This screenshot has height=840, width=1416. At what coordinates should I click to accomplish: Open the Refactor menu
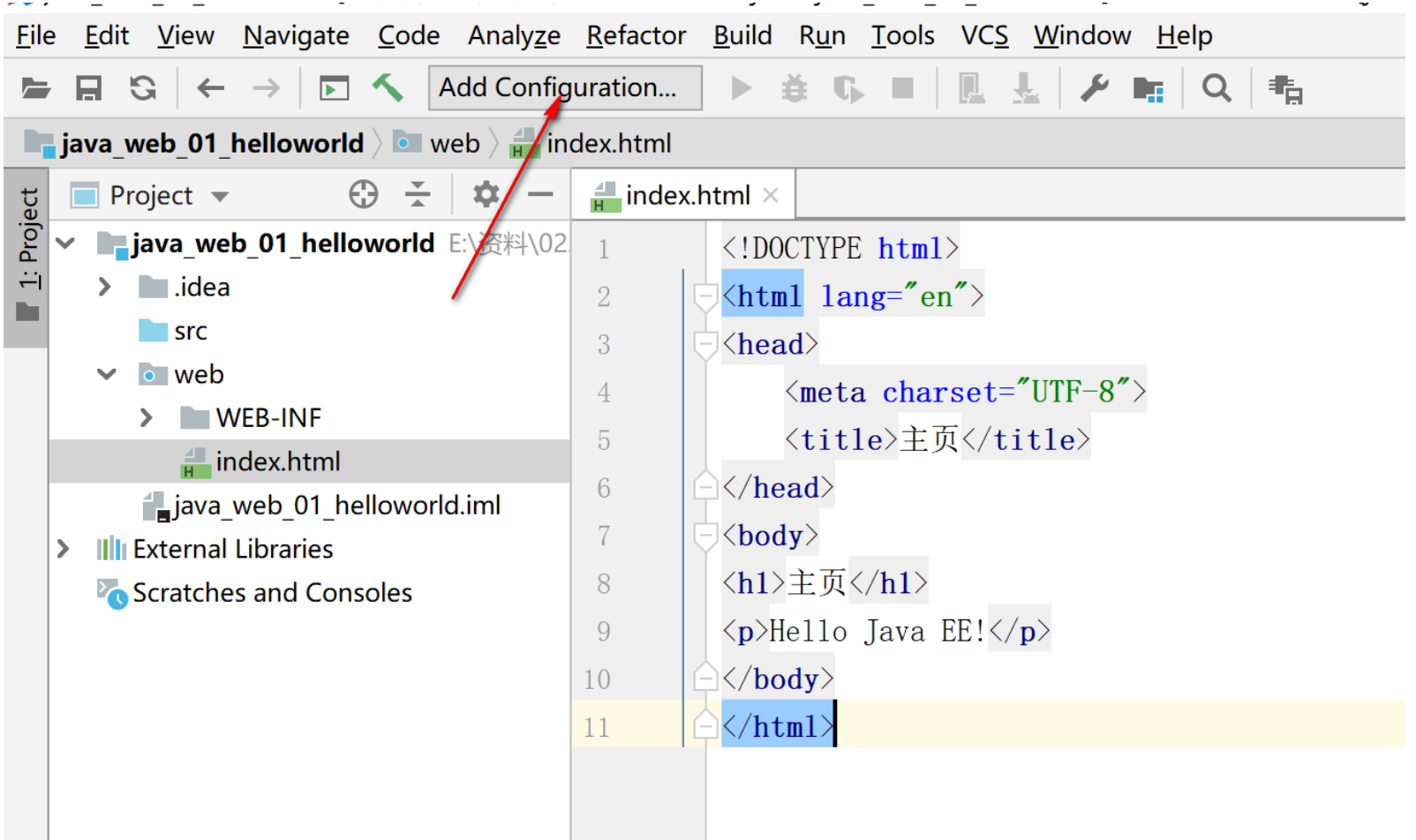pos(635,35)
